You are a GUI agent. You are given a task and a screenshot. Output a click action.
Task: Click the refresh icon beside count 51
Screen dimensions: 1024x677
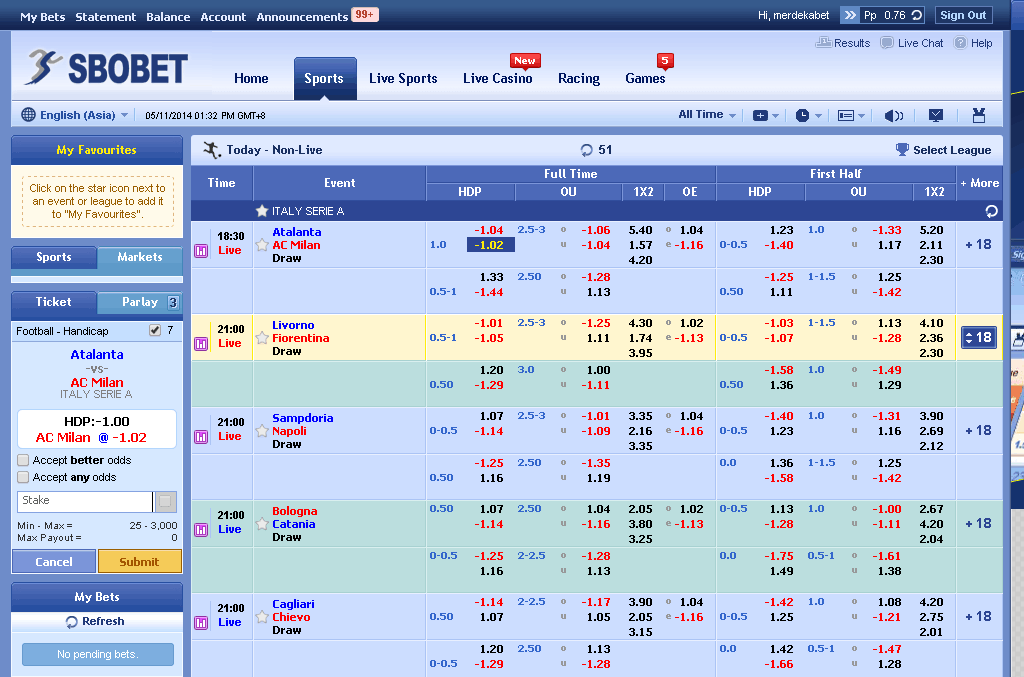(586, 150)
